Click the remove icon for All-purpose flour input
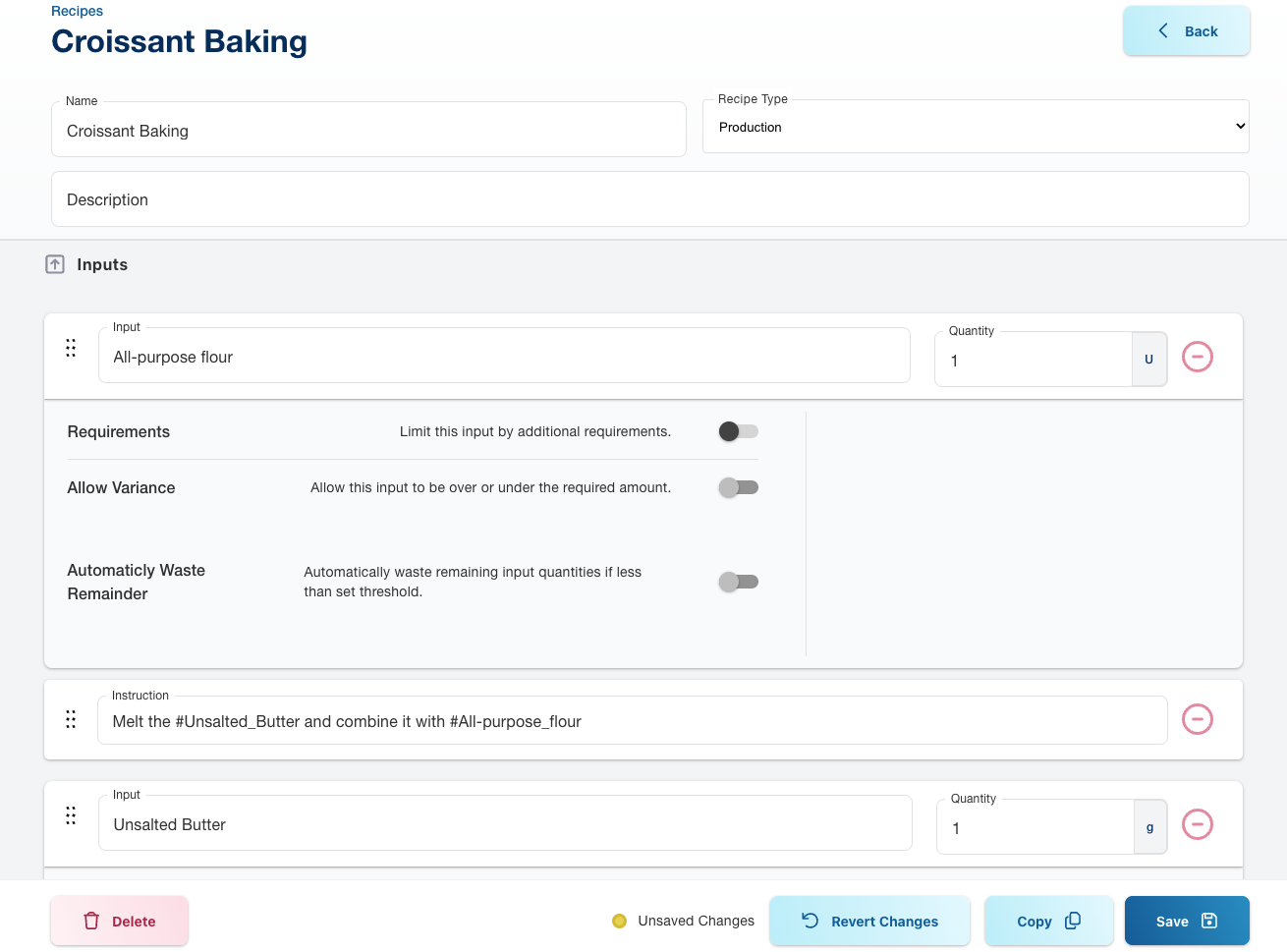Image resolution: width=1287 pixels, height=952 pixels. click(1197, 357)
